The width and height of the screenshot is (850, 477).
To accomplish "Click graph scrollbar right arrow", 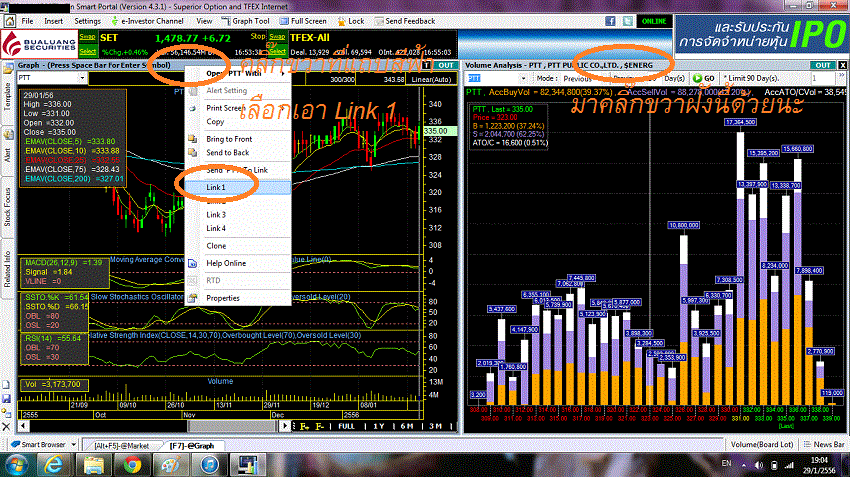I will [285, 426].
